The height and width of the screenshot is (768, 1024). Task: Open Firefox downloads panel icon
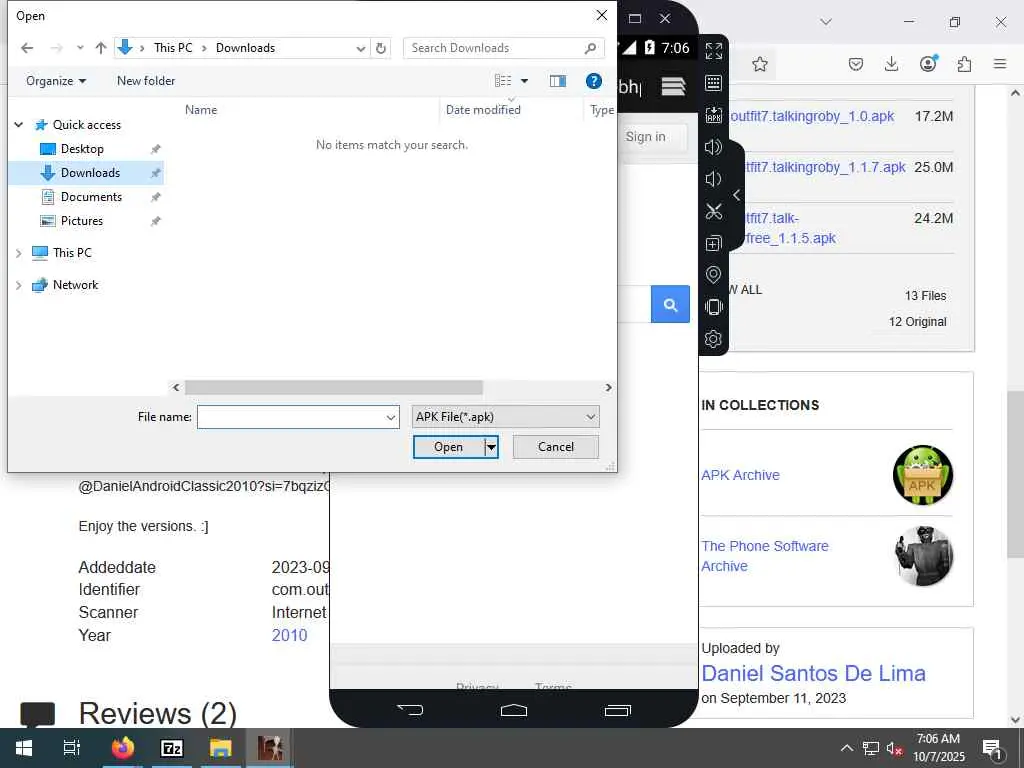[x=891, y=64]
